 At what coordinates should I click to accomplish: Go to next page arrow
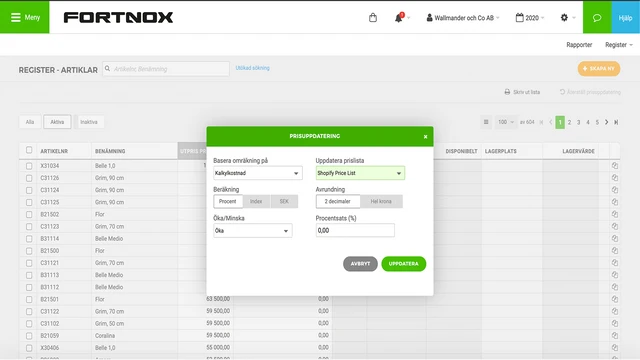[607, 122]
